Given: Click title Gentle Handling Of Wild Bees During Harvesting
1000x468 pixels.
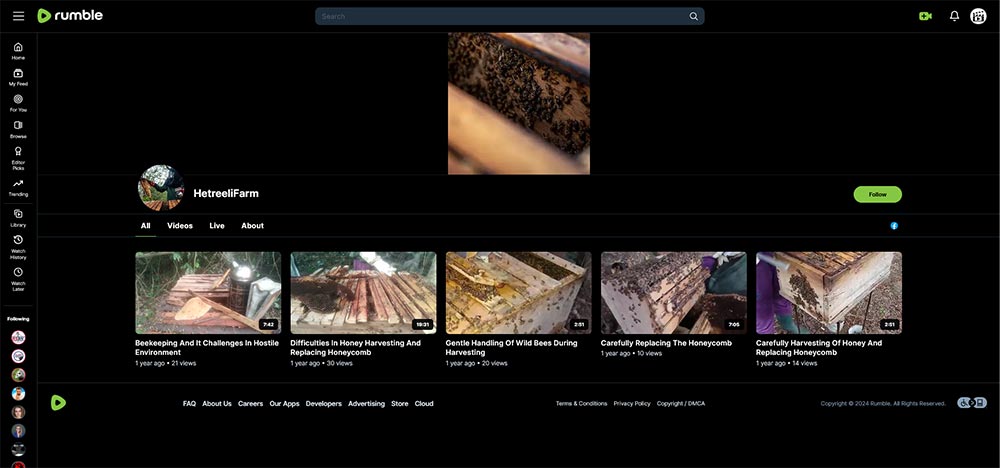Looking at the screenshot, I should coord(511,347).
